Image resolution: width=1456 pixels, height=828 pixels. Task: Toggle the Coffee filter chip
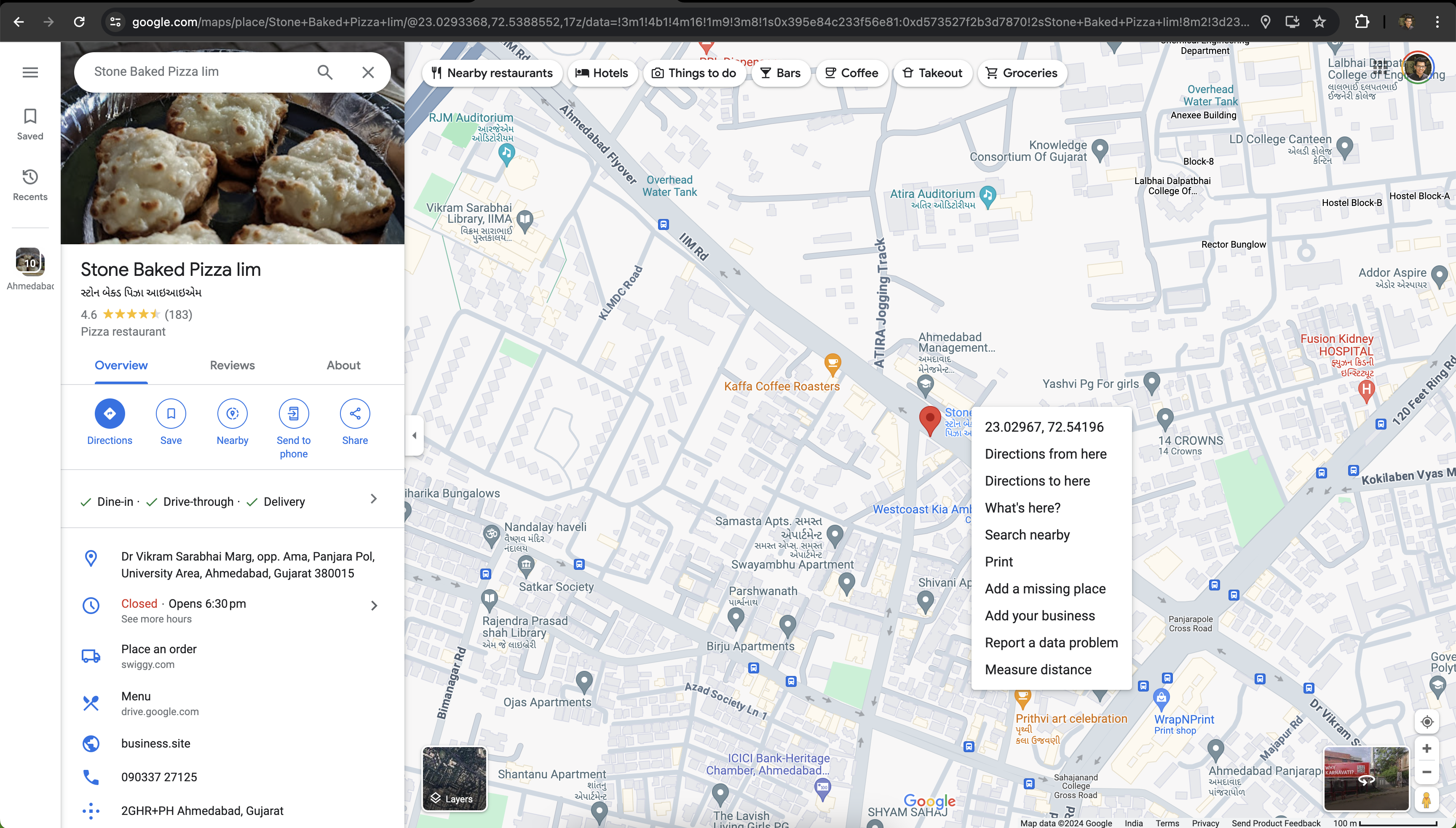(x=851, y=73)
